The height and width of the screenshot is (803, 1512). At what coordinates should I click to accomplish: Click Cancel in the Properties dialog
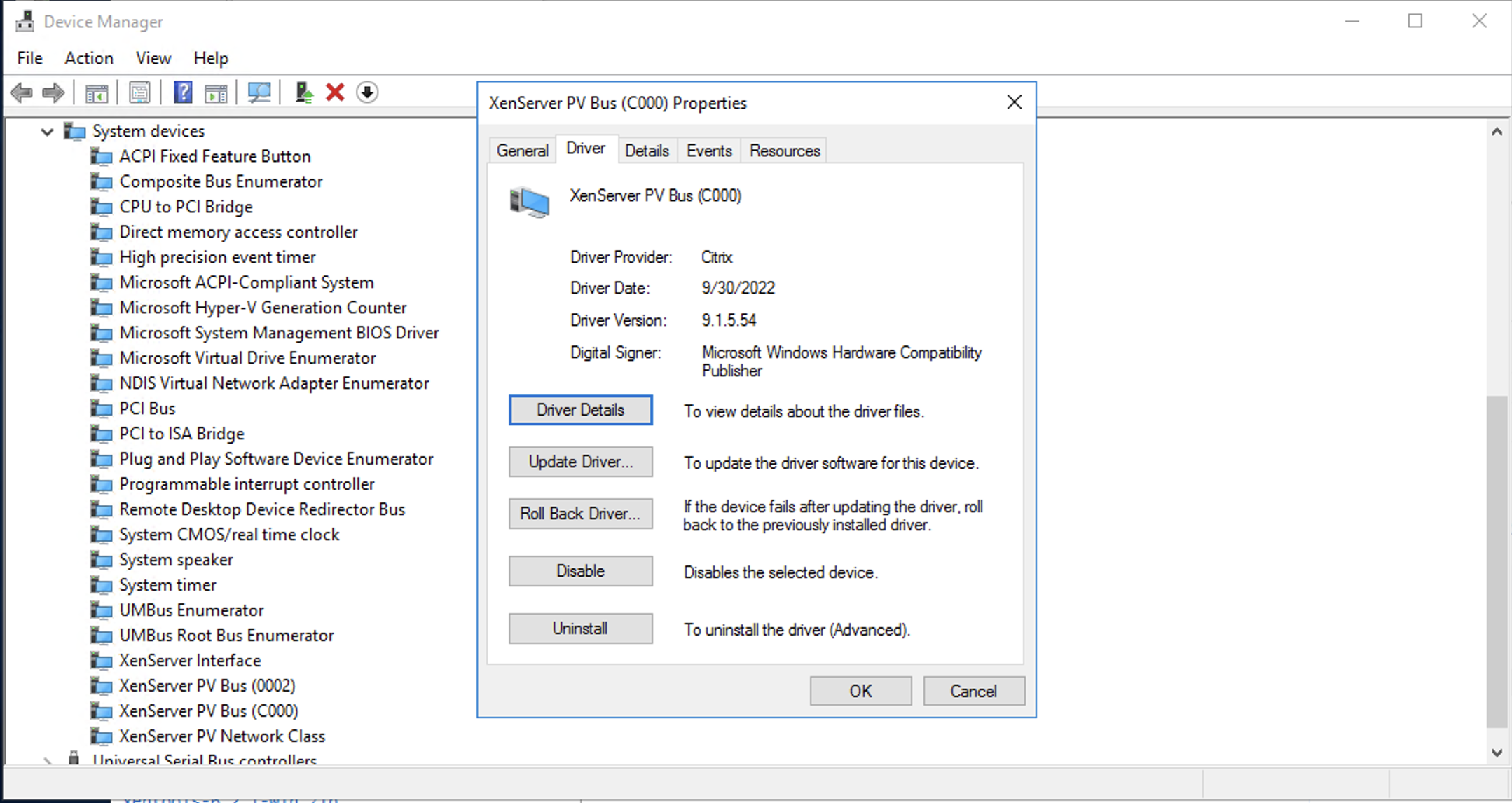click(973, 691)
